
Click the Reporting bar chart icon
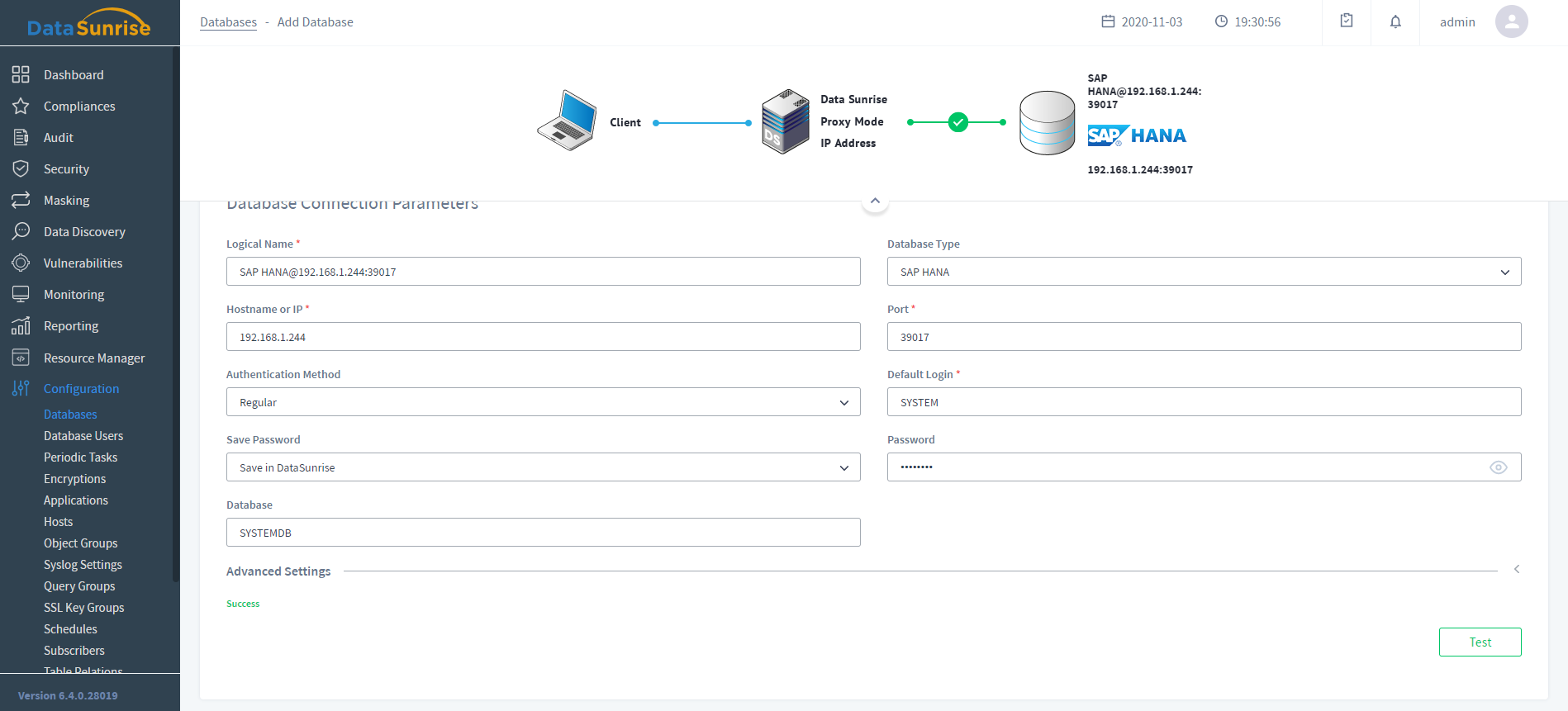(x=21, y=326)
